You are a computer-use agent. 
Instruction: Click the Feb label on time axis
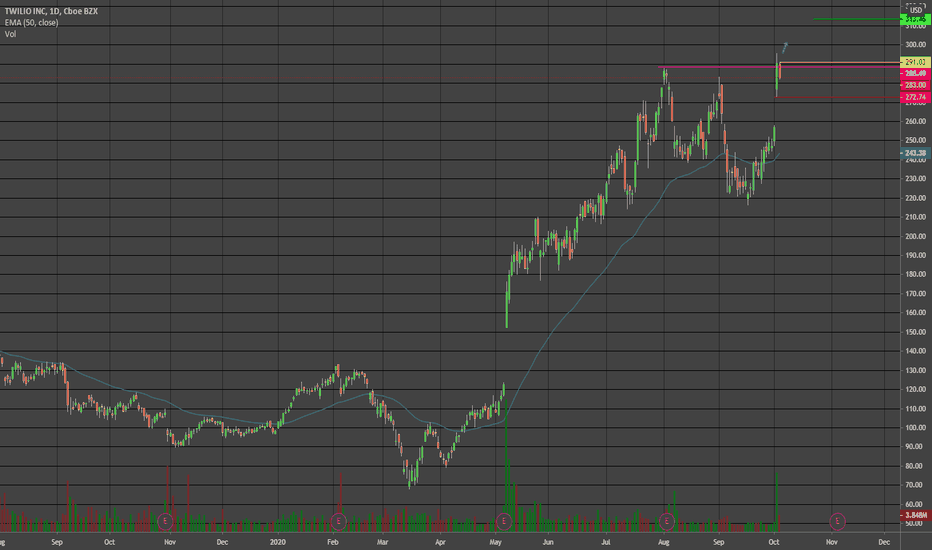[x=333, y=542]
